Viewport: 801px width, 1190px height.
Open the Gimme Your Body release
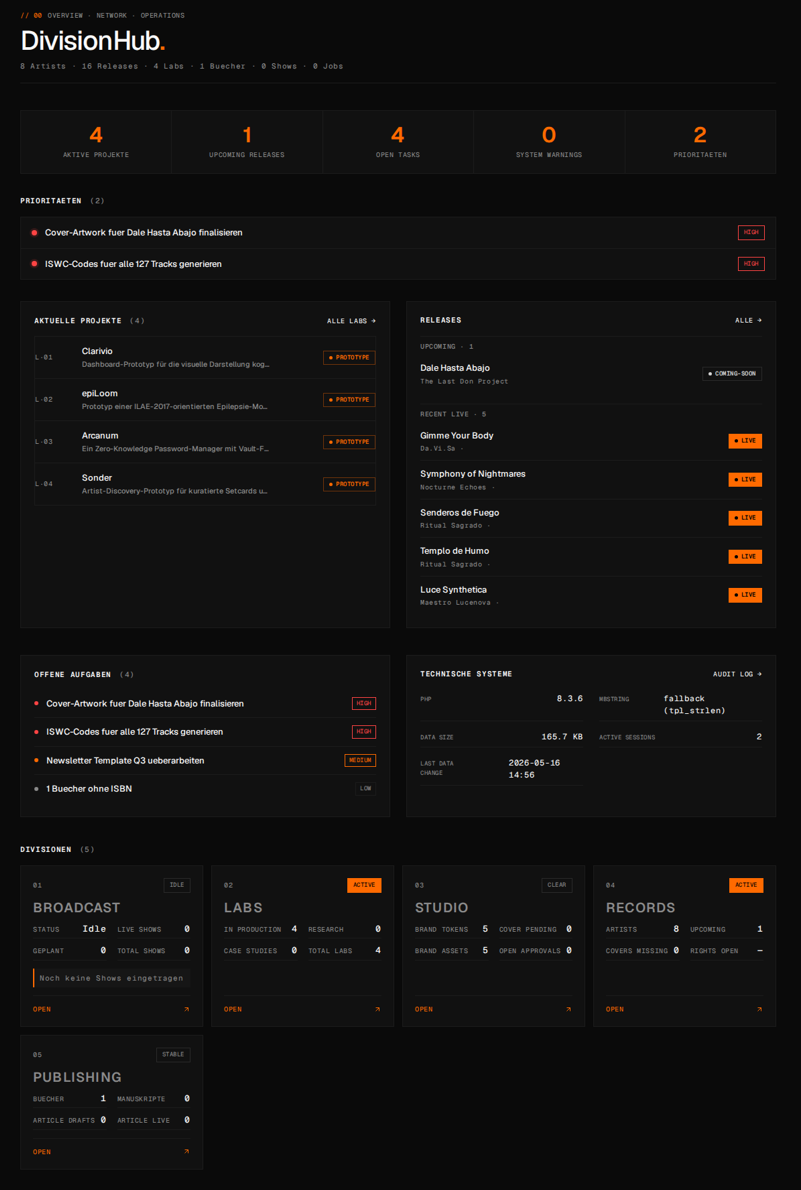click(591, 441)
